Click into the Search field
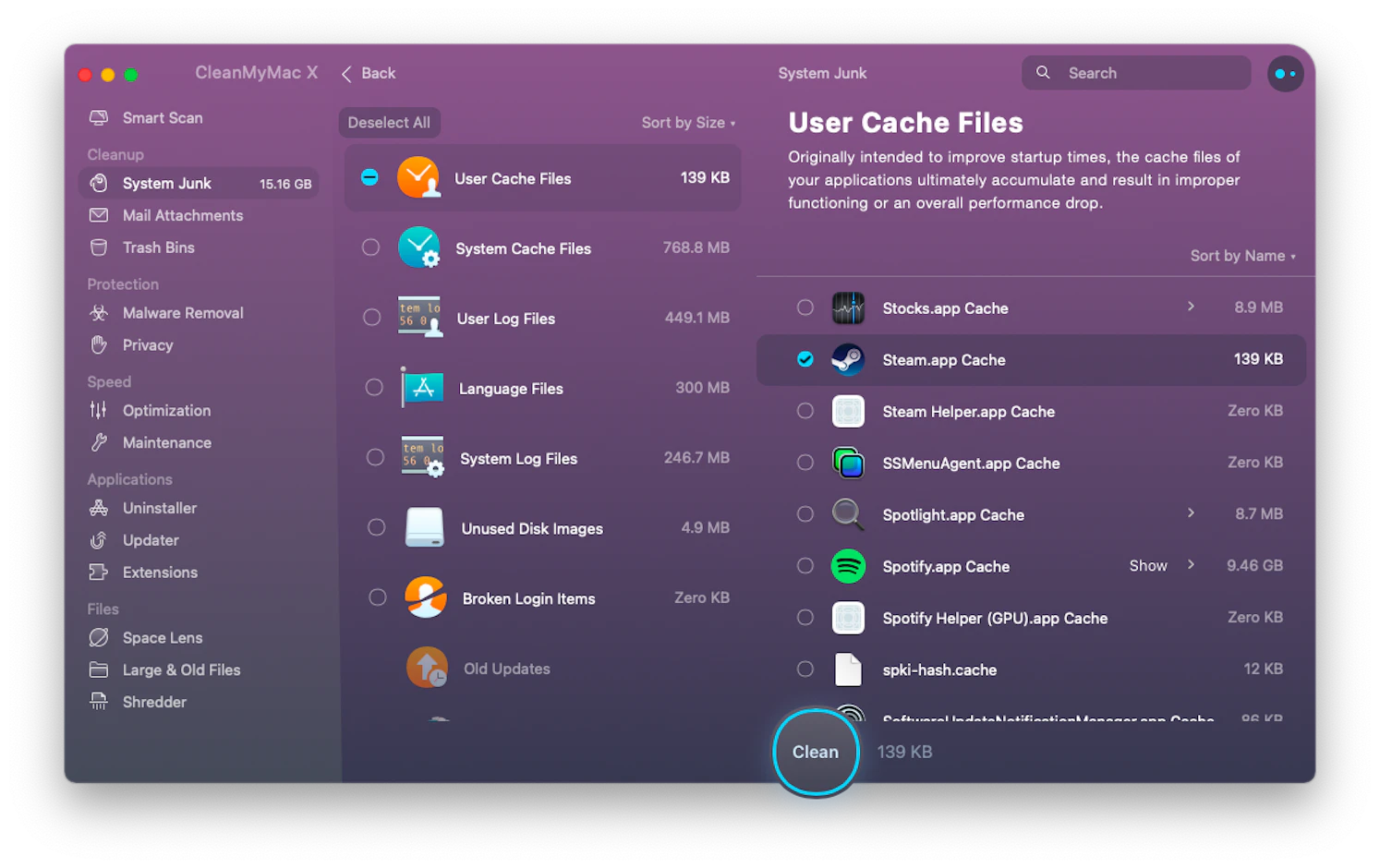The height and width of the screenshot is (868, 1380). (1136, 73)
